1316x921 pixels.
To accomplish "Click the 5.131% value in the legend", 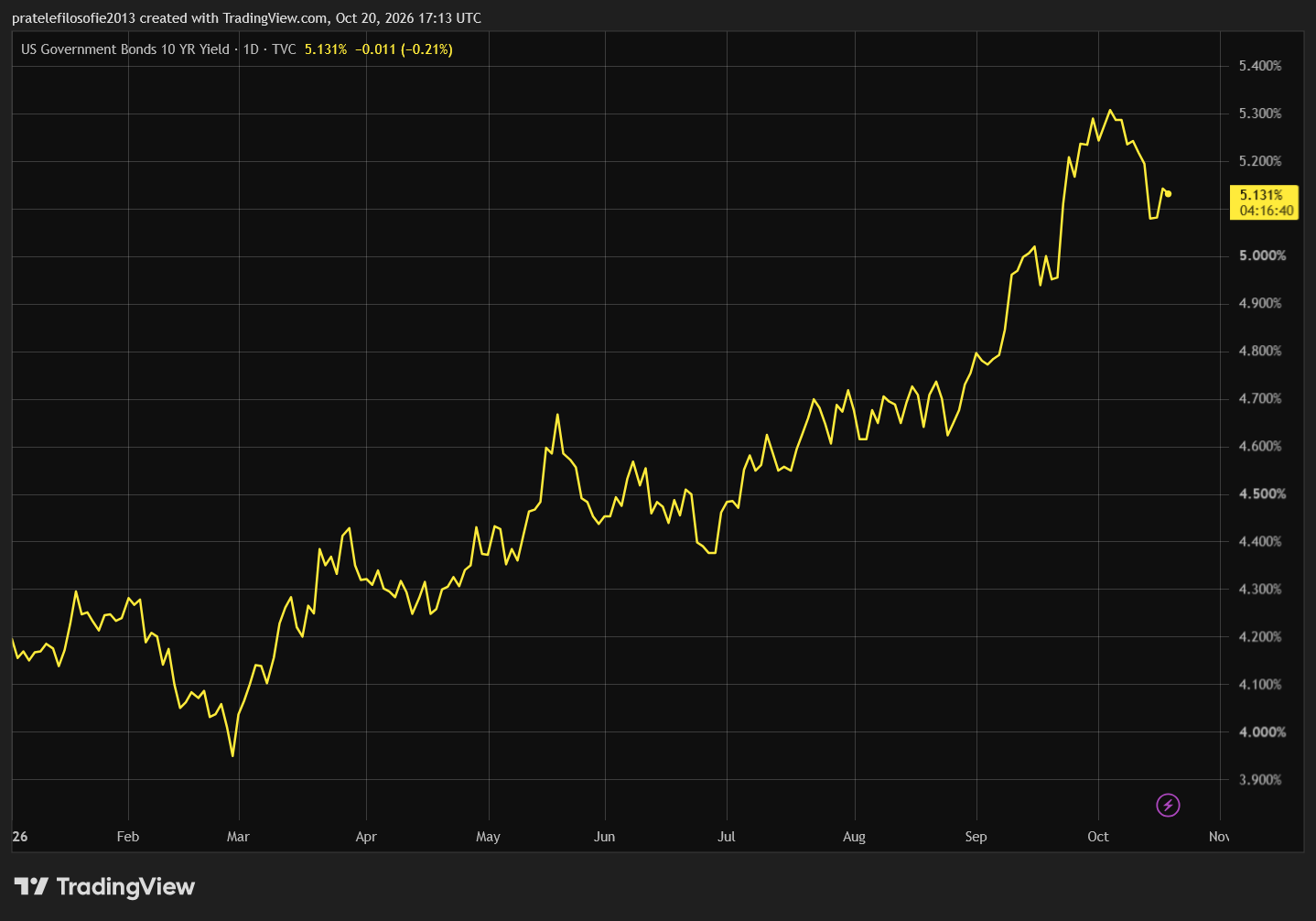I will [326, 49].
